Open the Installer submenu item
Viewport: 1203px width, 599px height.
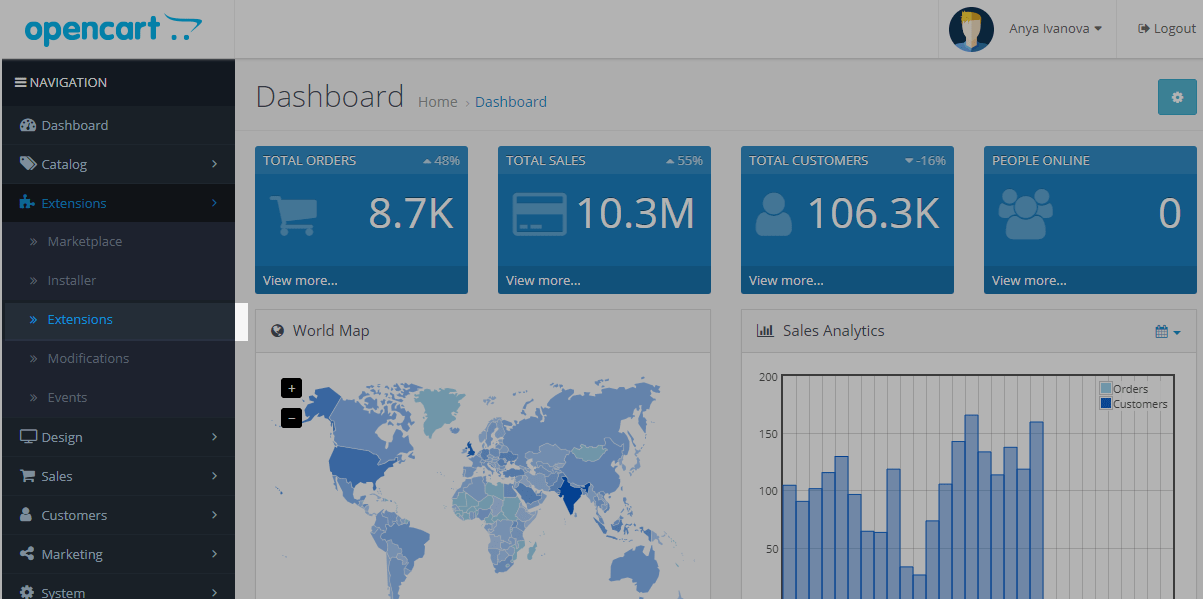[x=72, y=281]
